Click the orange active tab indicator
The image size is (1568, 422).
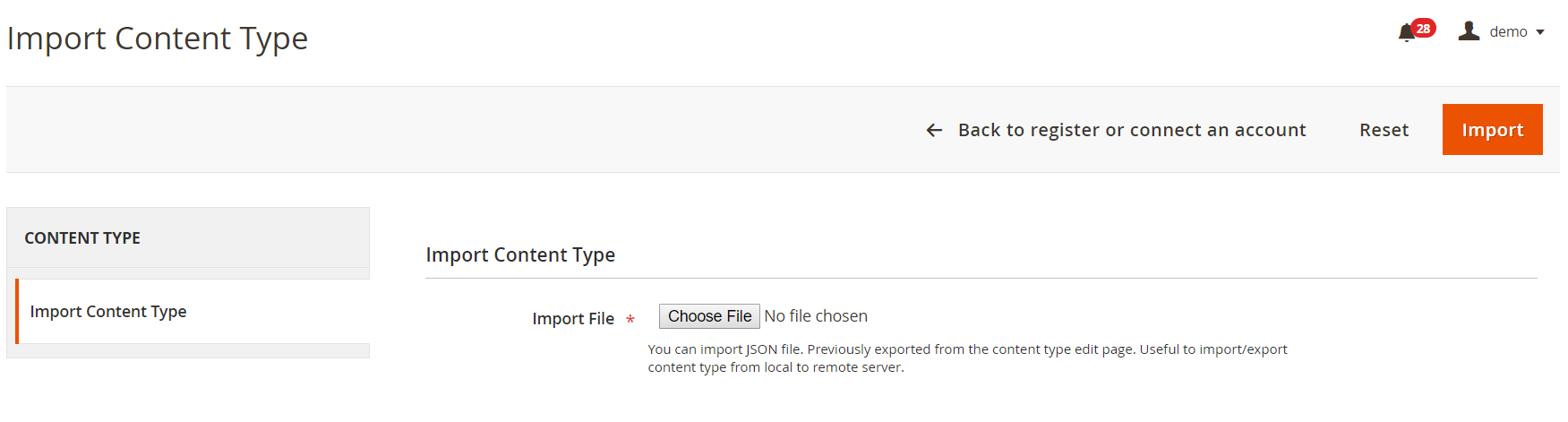tap(17, 311)
